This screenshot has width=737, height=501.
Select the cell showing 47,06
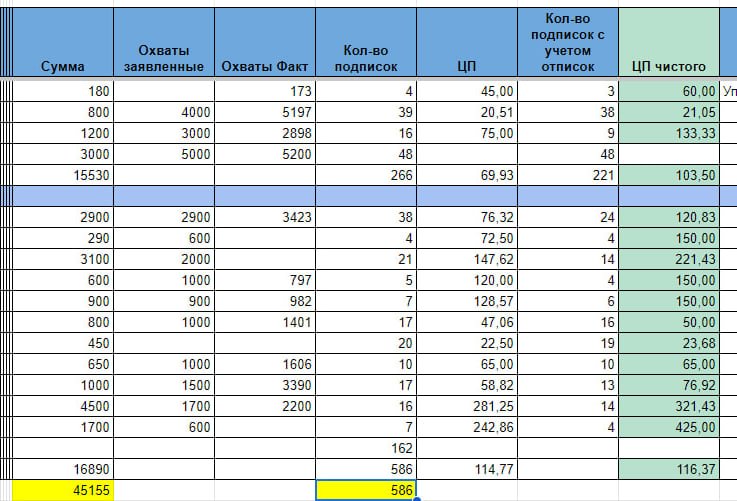point(467,322)
